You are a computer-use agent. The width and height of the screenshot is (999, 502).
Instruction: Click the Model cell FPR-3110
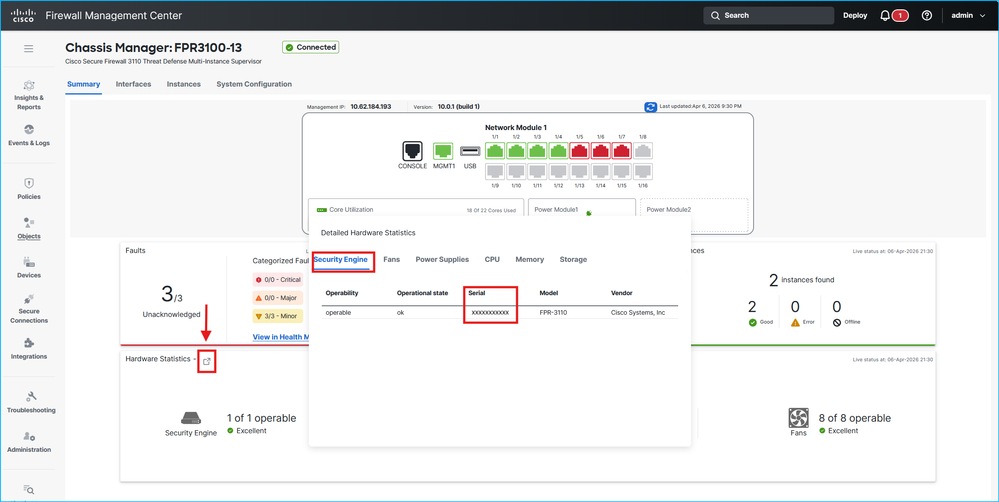[553, 313]
